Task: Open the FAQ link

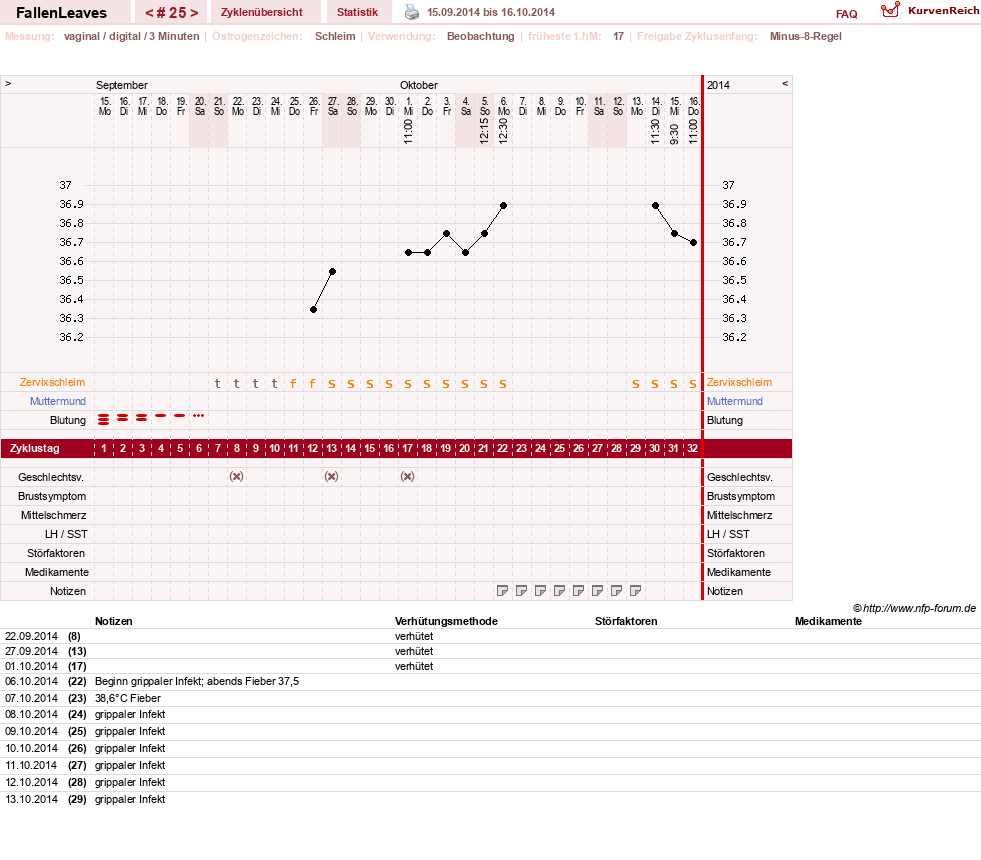Action: [x=846, y=14]
